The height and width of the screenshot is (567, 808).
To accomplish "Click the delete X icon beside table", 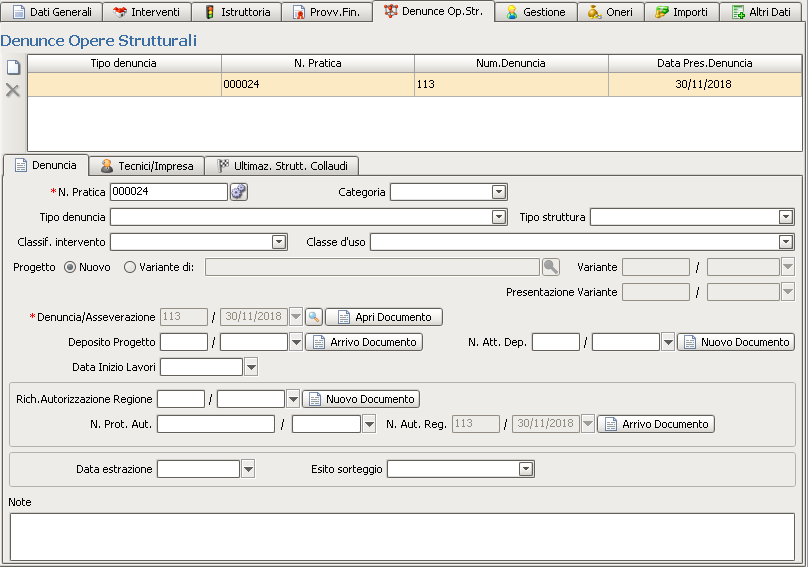I will click(13, 90).
